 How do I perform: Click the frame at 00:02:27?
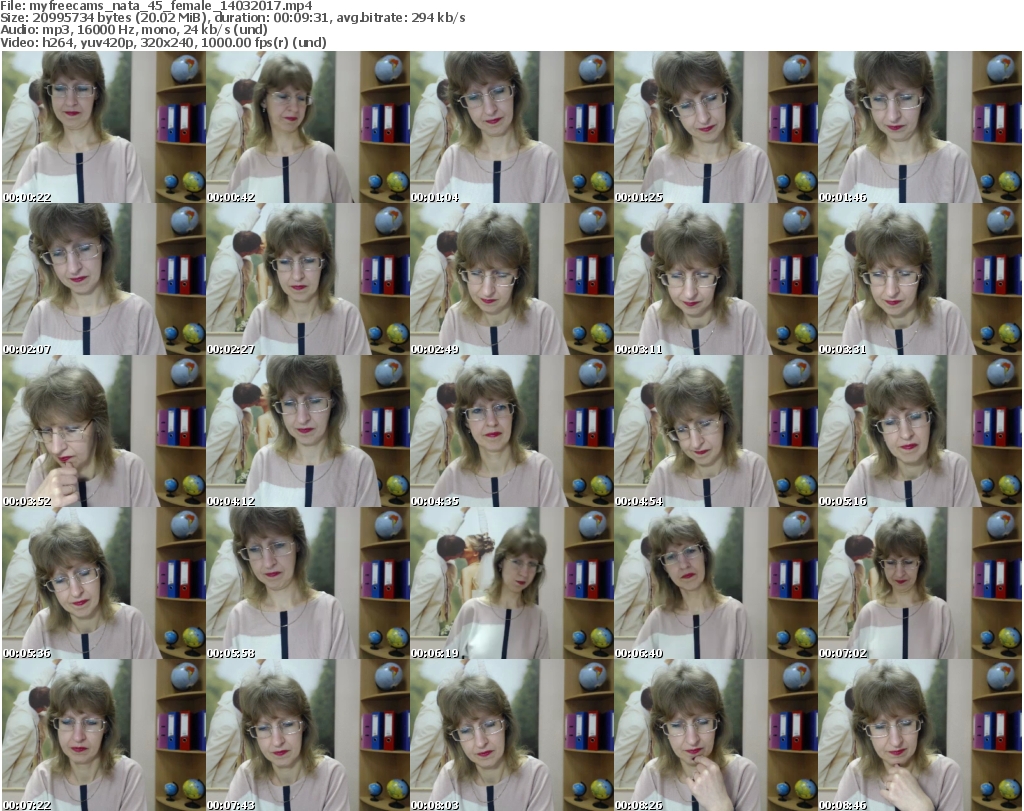coord(308,279)
